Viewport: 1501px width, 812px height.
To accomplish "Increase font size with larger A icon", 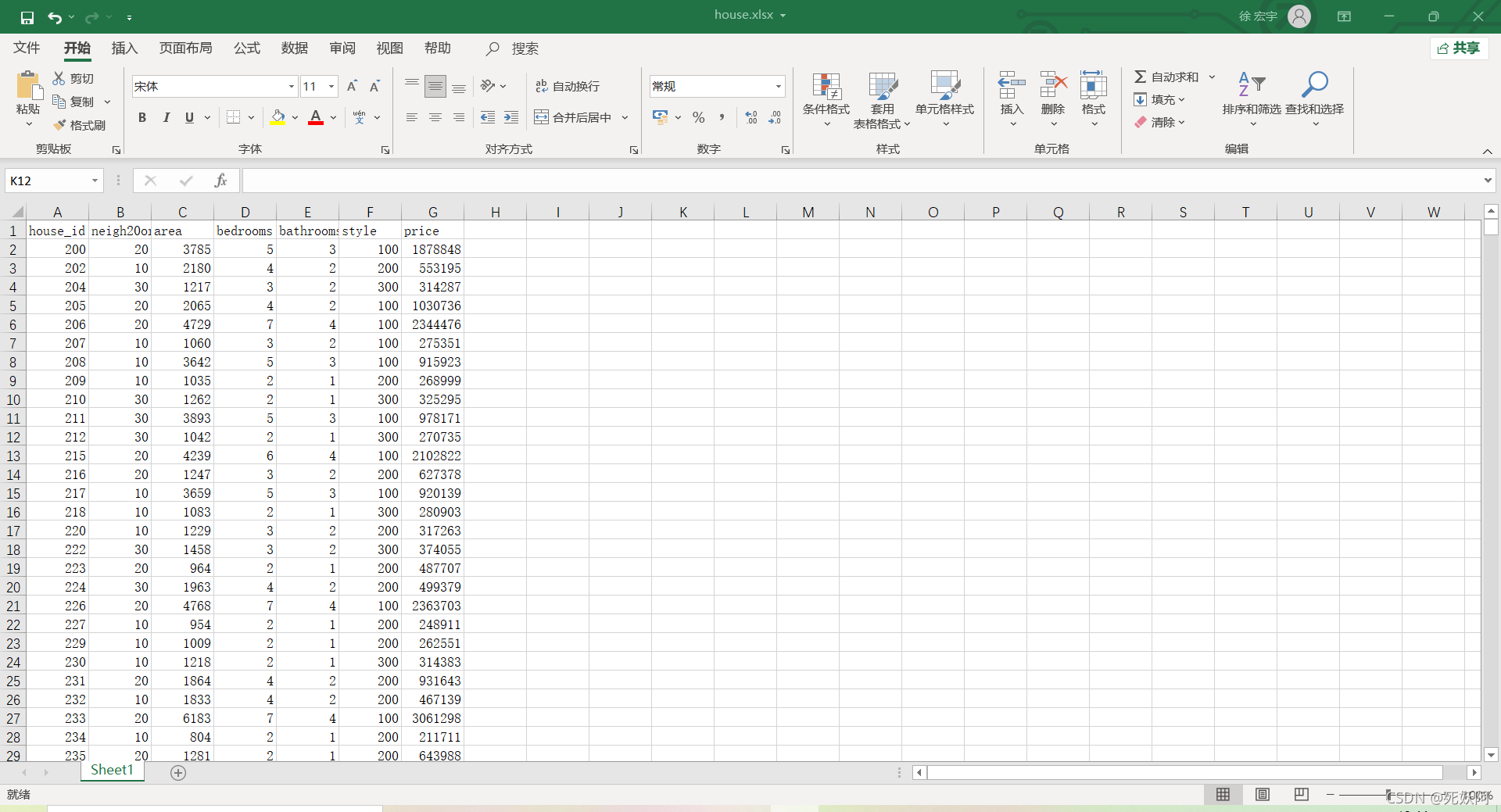I will (352, 86).
